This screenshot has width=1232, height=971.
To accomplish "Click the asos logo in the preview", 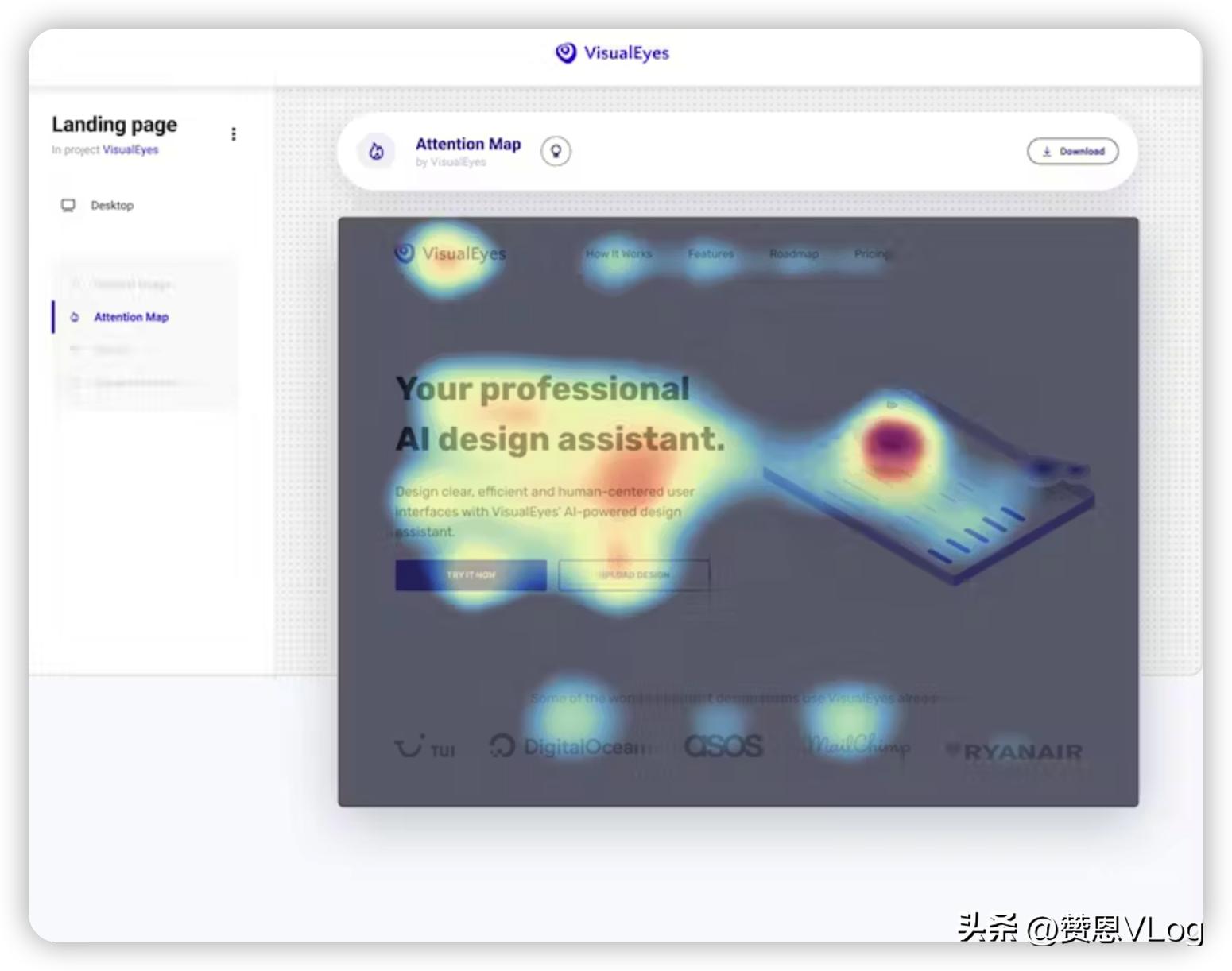I will (x=723, y=745).
